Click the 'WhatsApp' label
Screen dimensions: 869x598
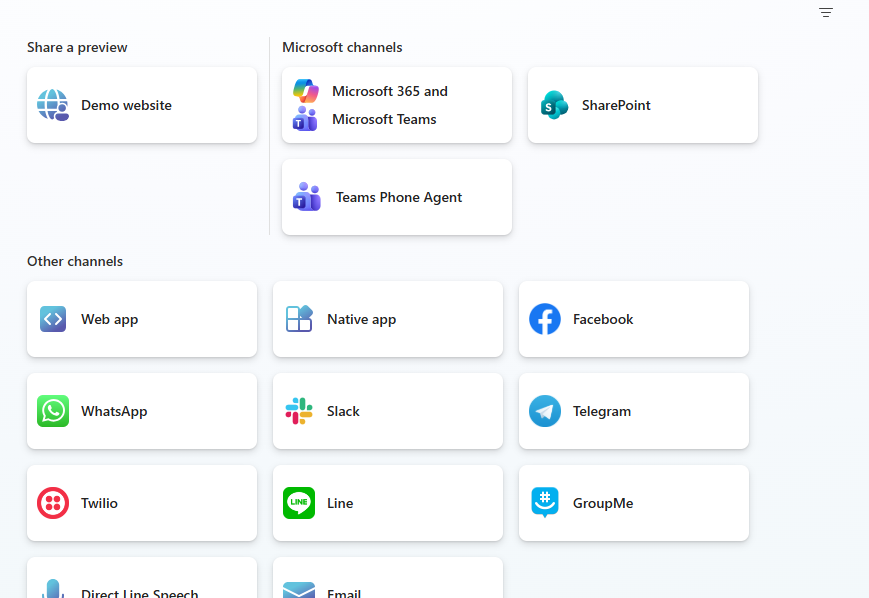pos(114,411)
